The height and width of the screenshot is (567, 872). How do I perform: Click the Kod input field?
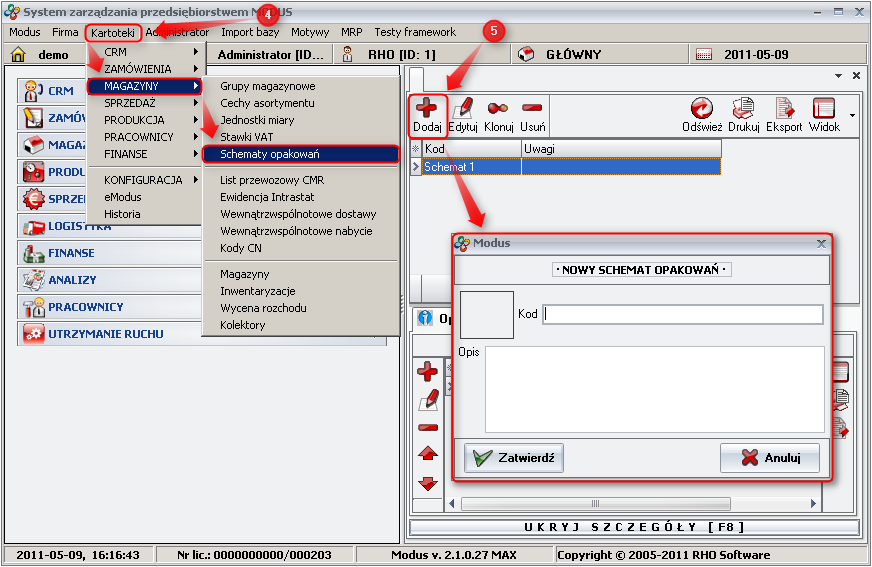click(x=683, y=314)
